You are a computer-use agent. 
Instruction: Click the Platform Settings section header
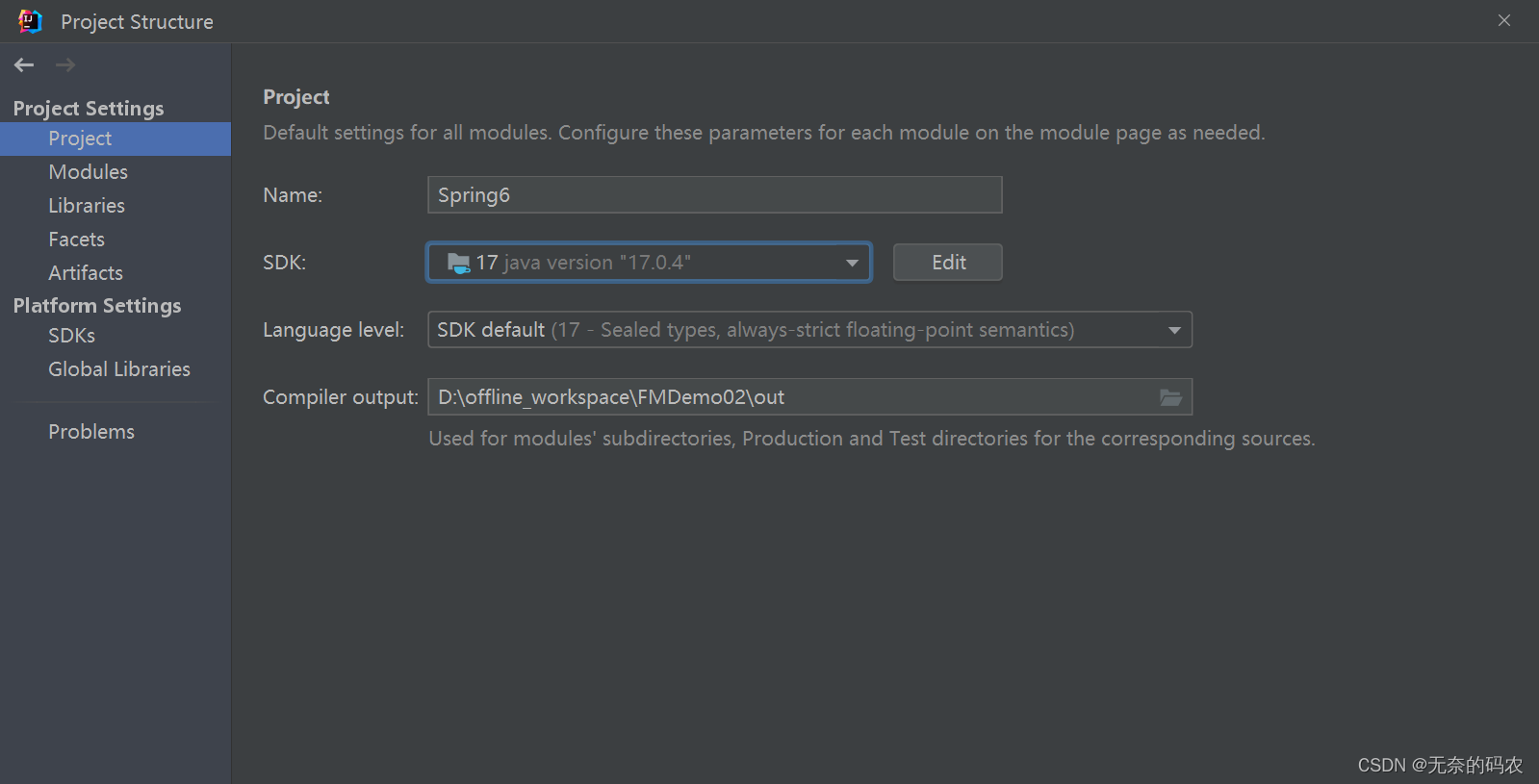97,305
